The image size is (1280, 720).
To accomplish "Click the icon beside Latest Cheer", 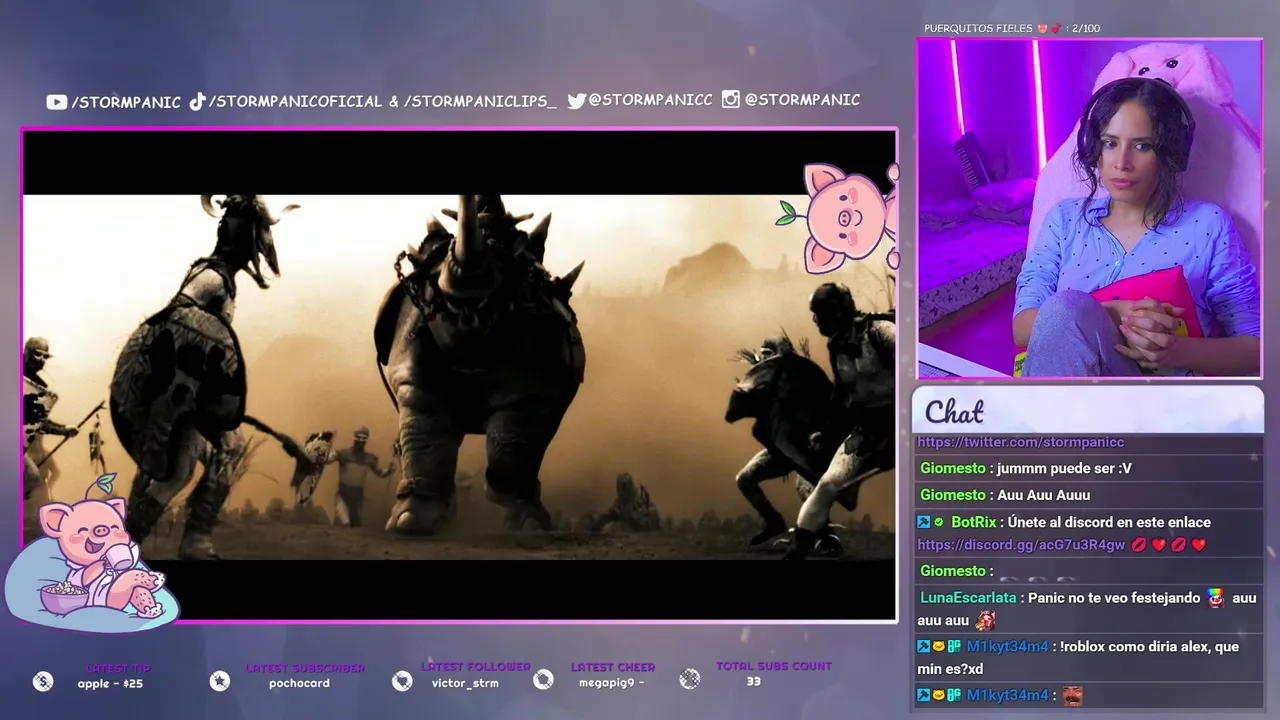I will click(543, 680).
